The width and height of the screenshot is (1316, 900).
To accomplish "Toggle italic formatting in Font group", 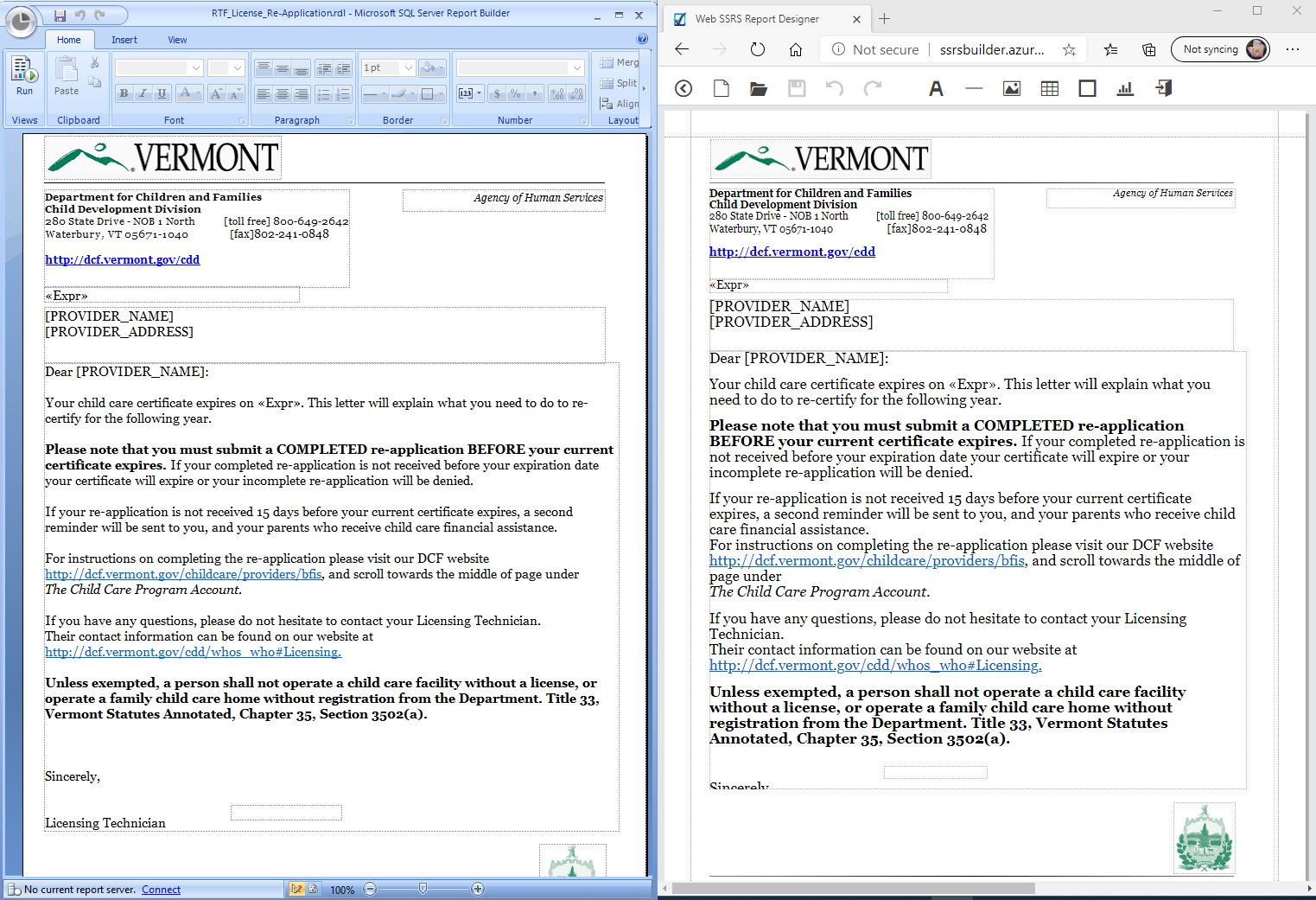I will [143, 93].
